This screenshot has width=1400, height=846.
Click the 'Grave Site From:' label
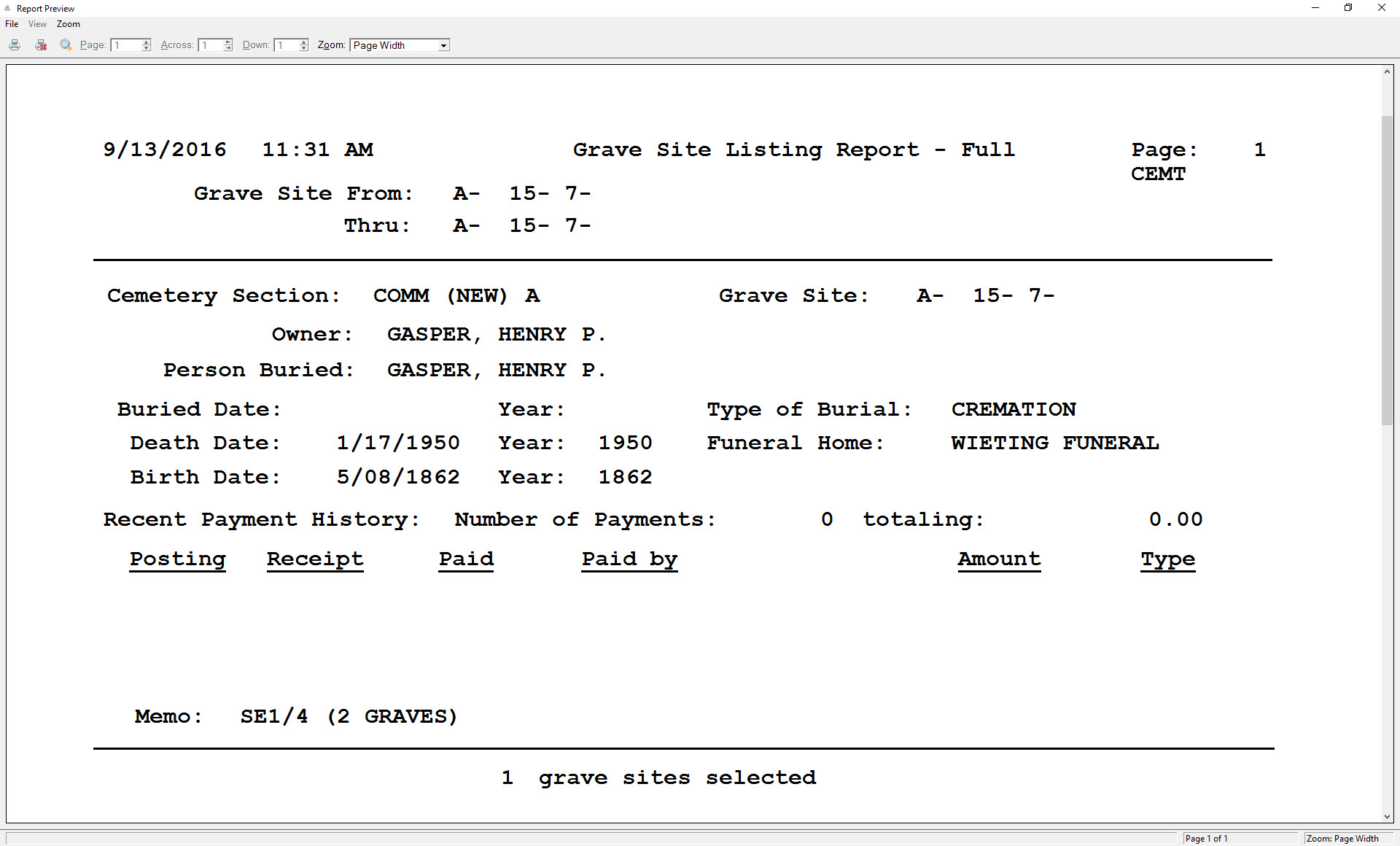click(x=303, y=194)
